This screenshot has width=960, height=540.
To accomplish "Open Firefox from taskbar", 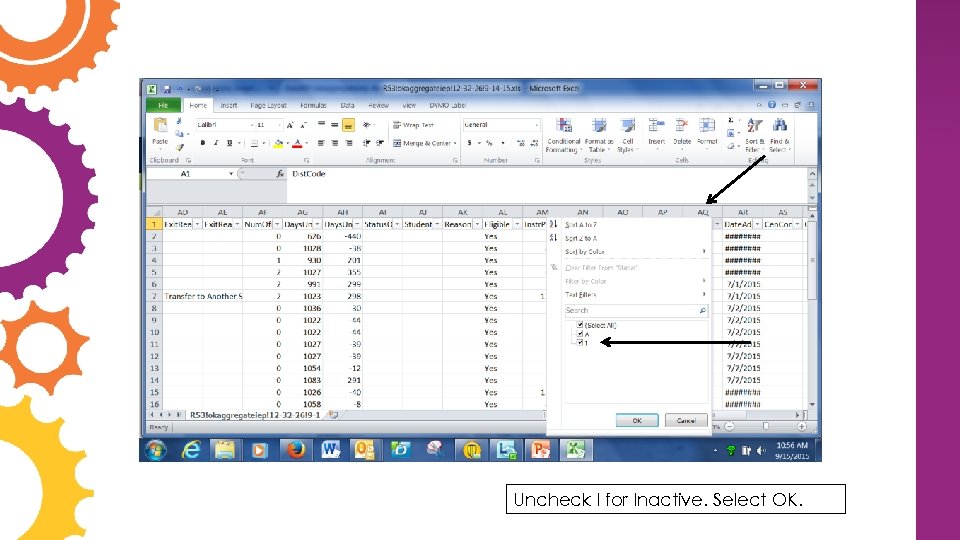I will pos(296,450).
